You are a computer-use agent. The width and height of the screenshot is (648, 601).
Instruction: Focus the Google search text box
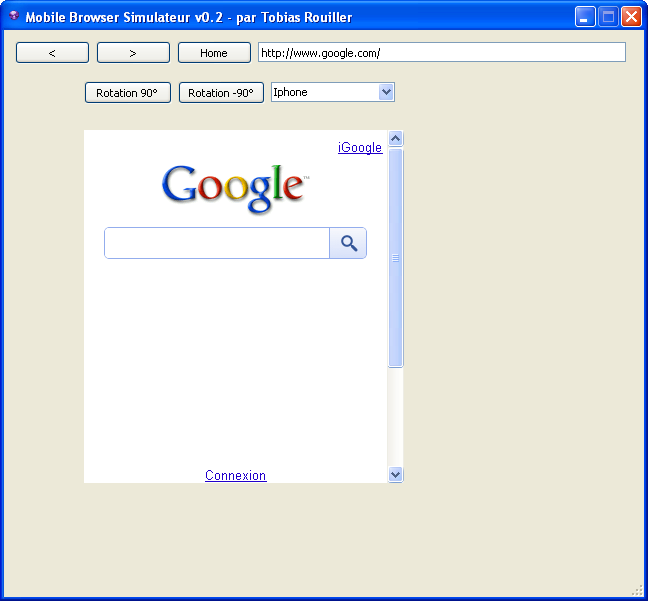[x=217, y=243]
